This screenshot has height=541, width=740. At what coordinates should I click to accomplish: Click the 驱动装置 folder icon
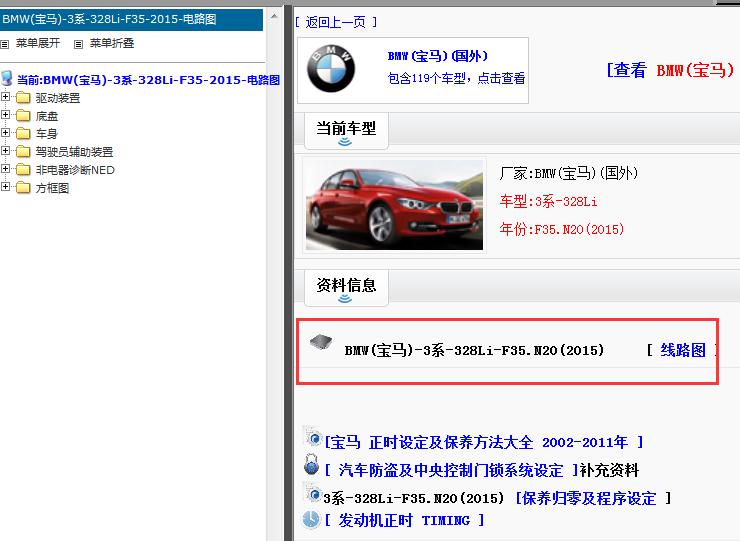[23, 98]
